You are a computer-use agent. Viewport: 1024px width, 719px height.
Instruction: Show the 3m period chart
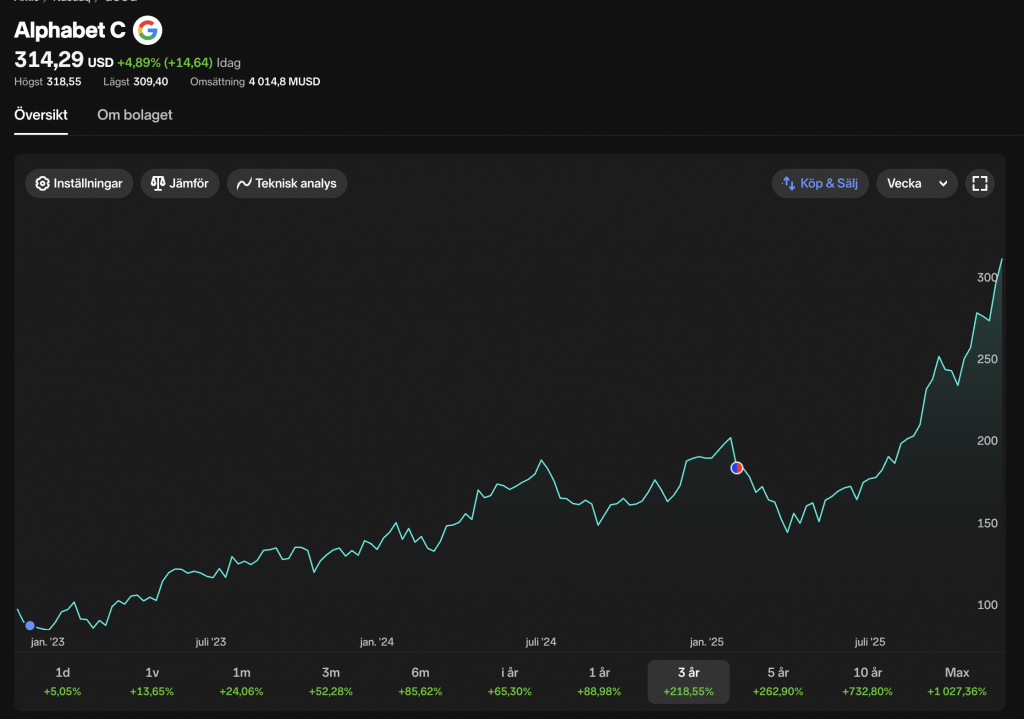pos(331,681)
